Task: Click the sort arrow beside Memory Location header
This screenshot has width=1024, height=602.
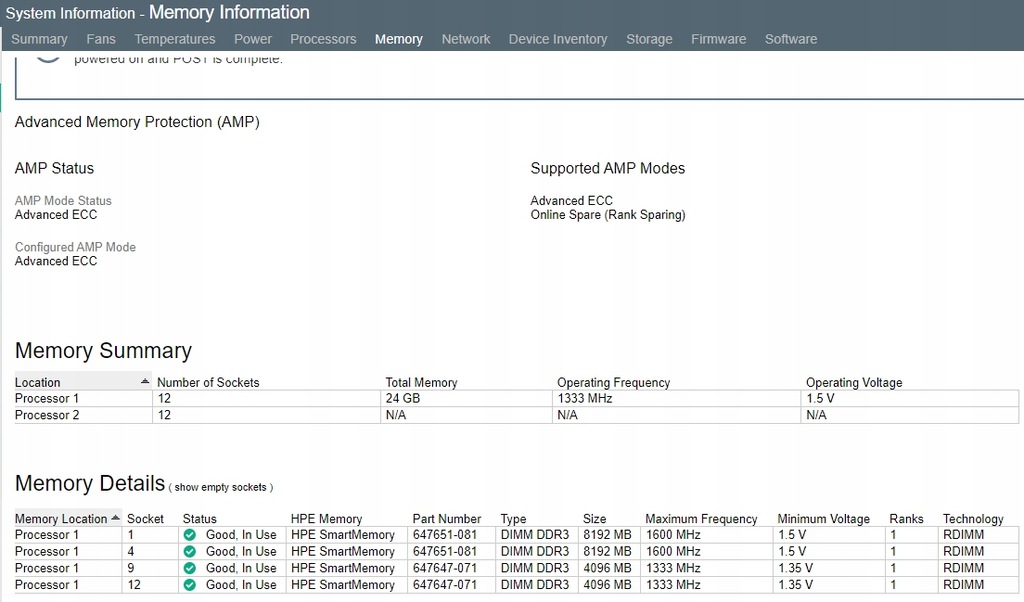Action: pos(116,518)
